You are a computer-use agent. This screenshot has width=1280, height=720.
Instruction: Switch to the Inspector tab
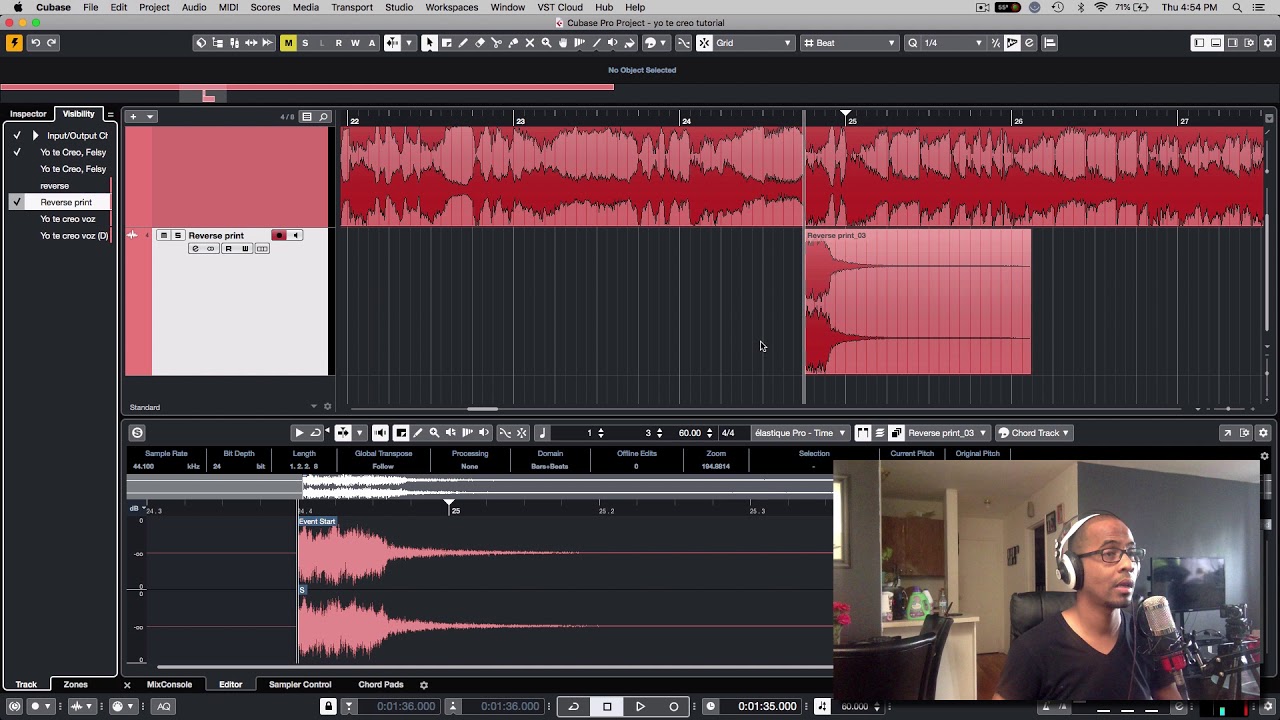[x=28, y=114]
